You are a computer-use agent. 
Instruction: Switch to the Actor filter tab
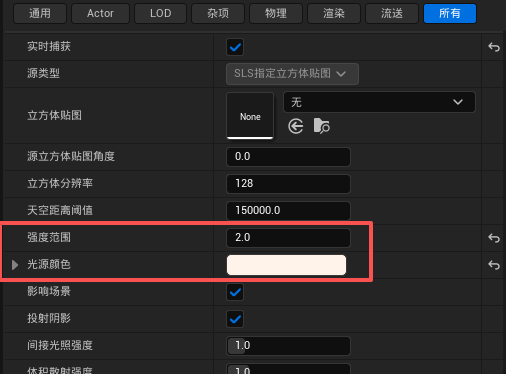click(x=100, y=13)
